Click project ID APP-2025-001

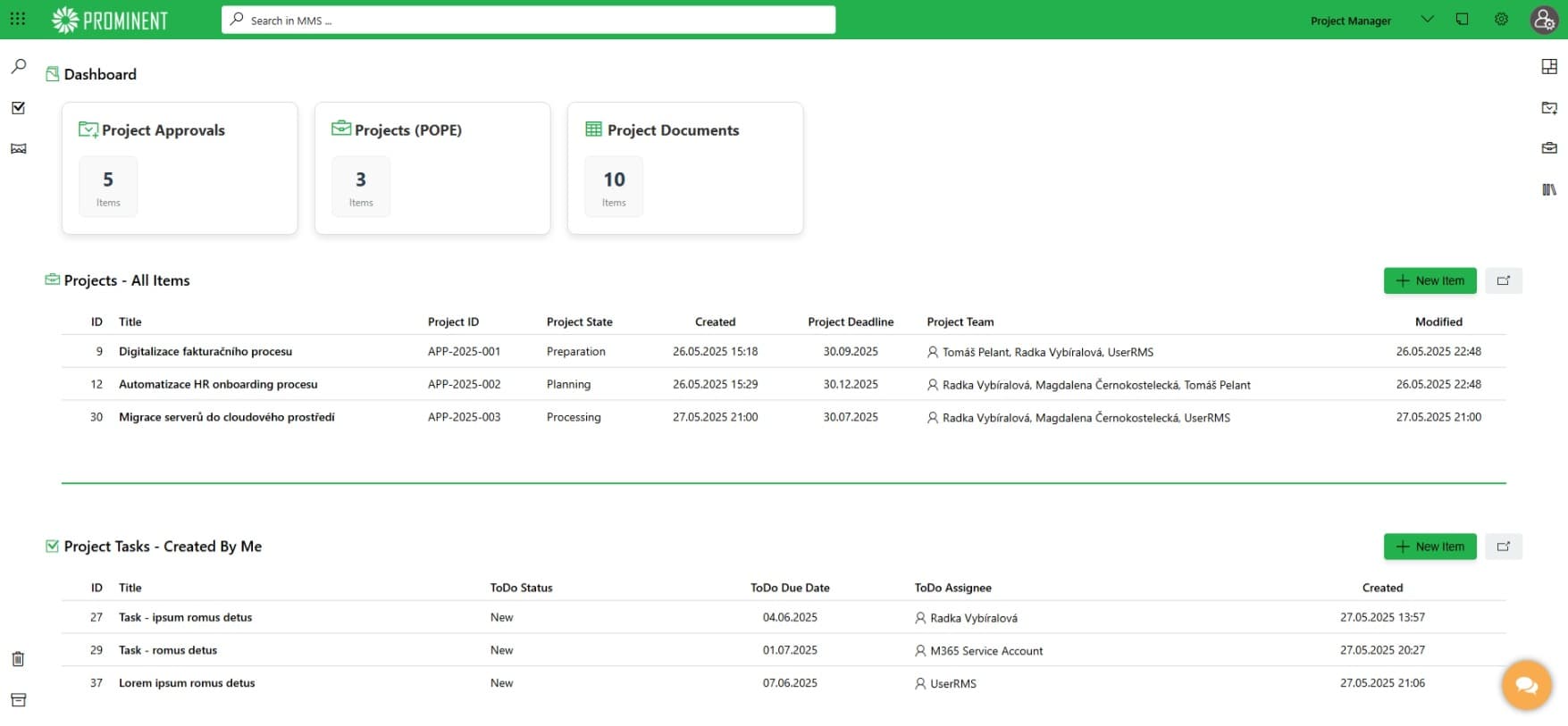[464, 351]
